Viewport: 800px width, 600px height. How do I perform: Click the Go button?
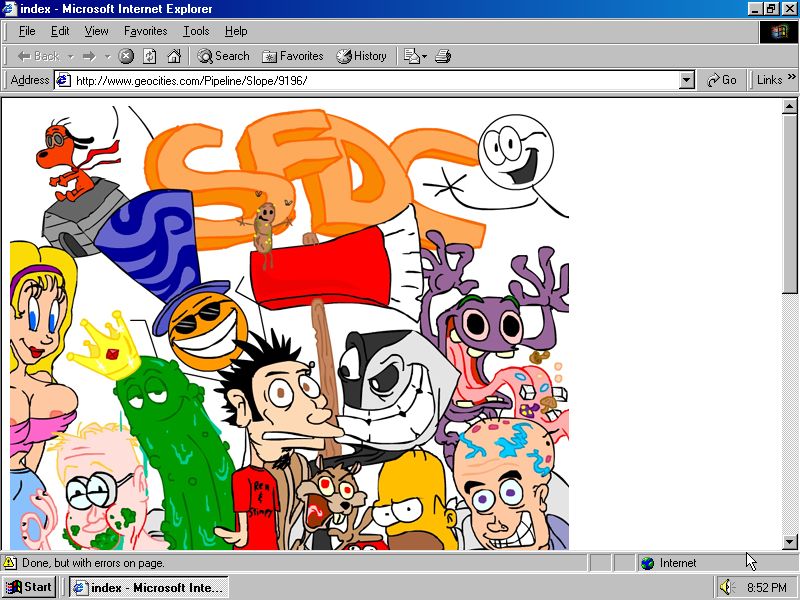(721, 80)
